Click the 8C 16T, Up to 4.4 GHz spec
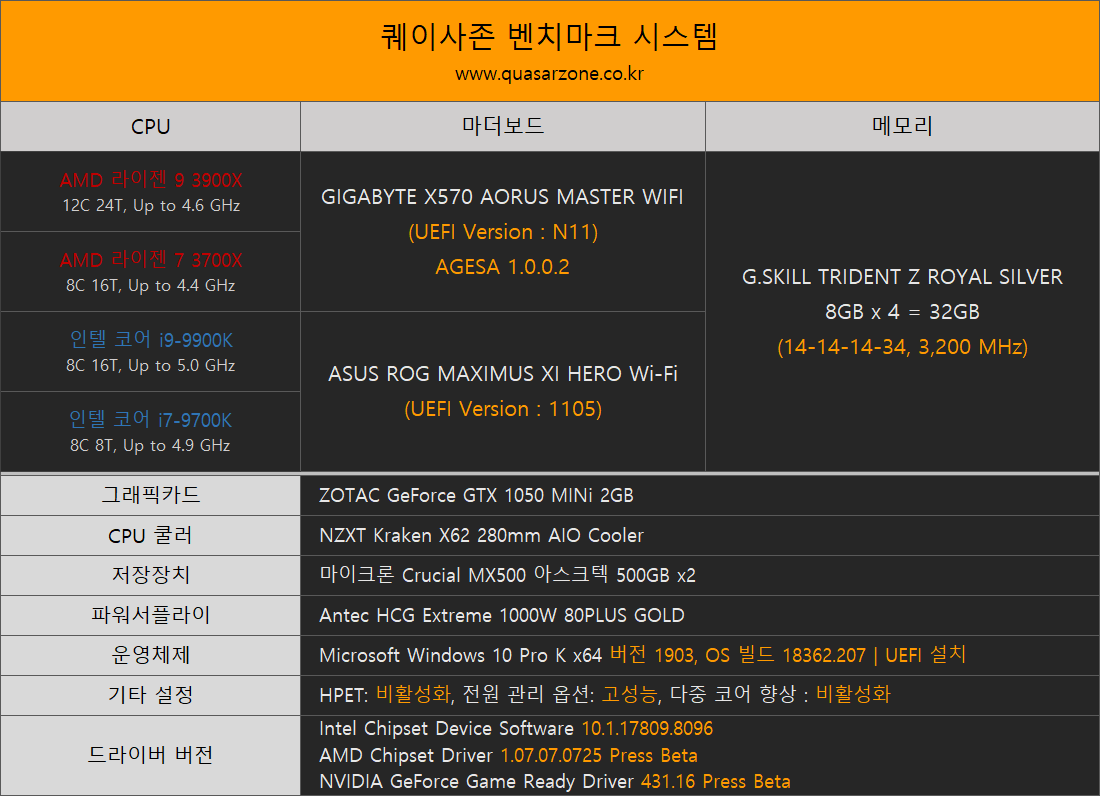The width and height of the screenshot is (1100, 796). point(151,285)
